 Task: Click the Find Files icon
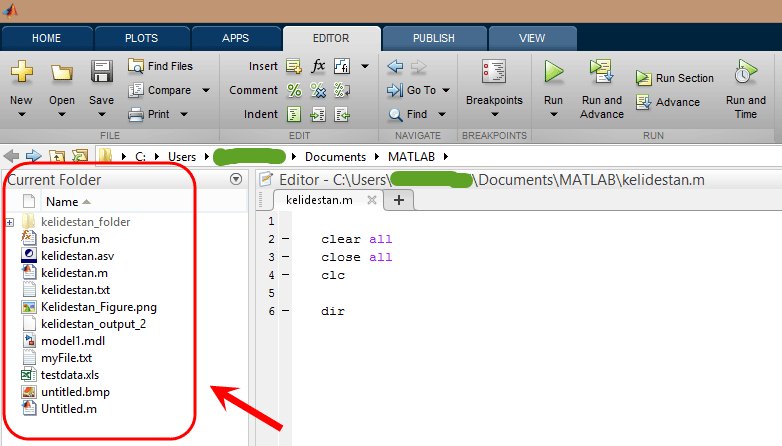[x=136, y=66]
